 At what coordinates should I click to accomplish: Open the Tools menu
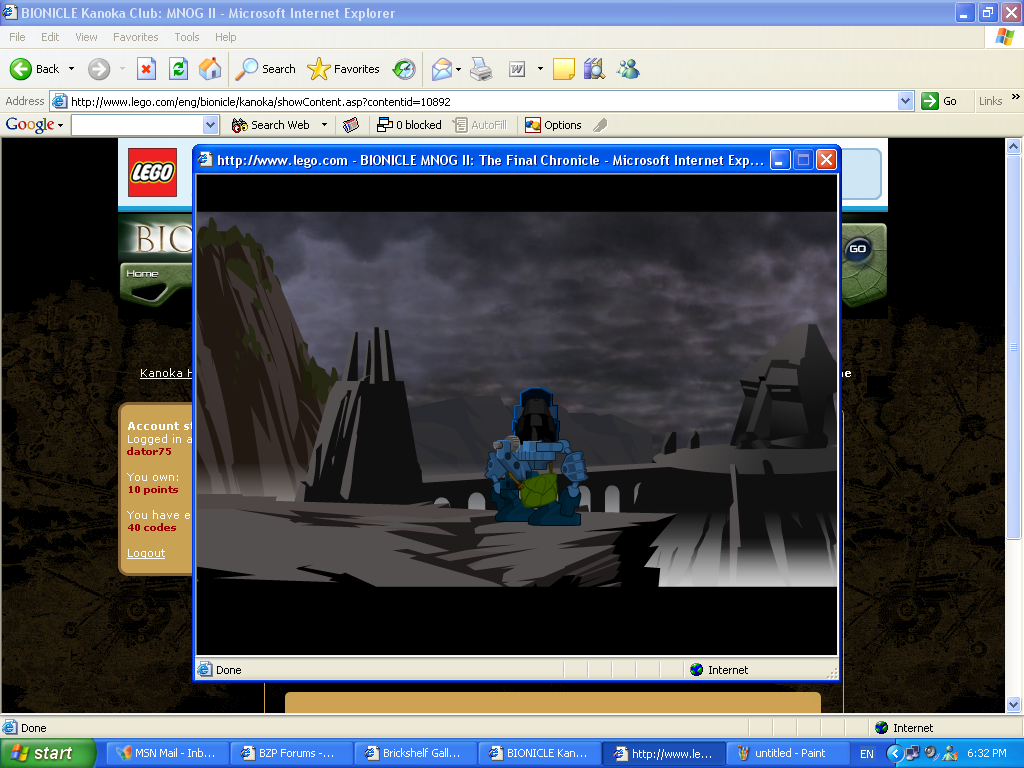point(187,37)
